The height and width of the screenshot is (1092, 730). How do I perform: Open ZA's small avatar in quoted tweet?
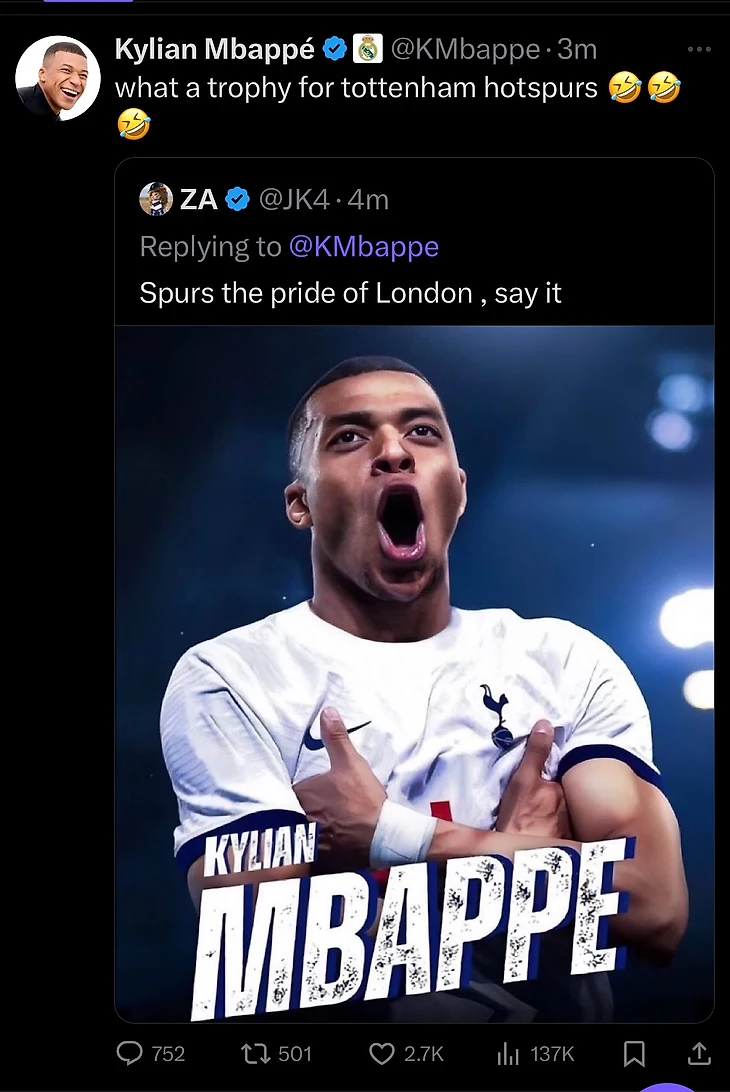point(156,199)
